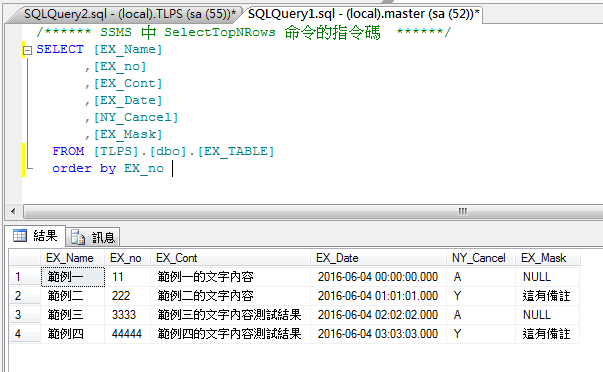Image resolution: width=603 pixels, height=372 pixels.
Task: Click the NY_Cancel cell in row 2
Action: click(481, 296)
